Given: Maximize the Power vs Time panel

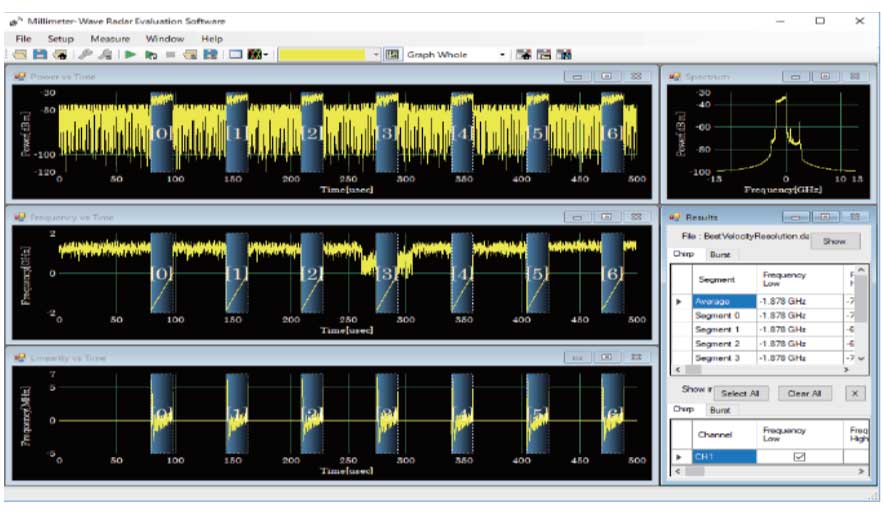Looking at the screenshot, I should [607, 76].
